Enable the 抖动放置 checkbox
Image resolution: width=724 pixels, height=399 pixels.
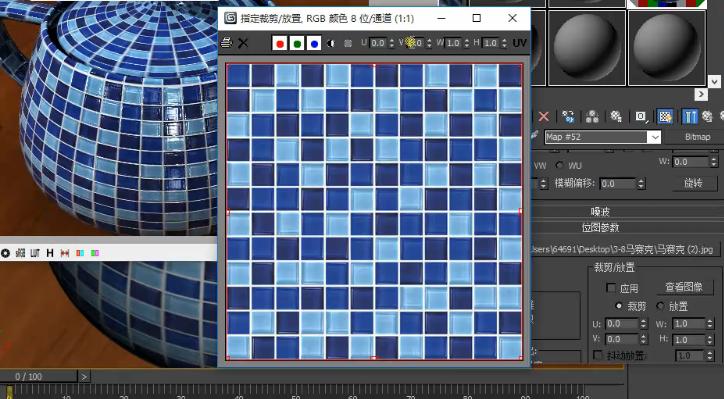coord(598,355)
